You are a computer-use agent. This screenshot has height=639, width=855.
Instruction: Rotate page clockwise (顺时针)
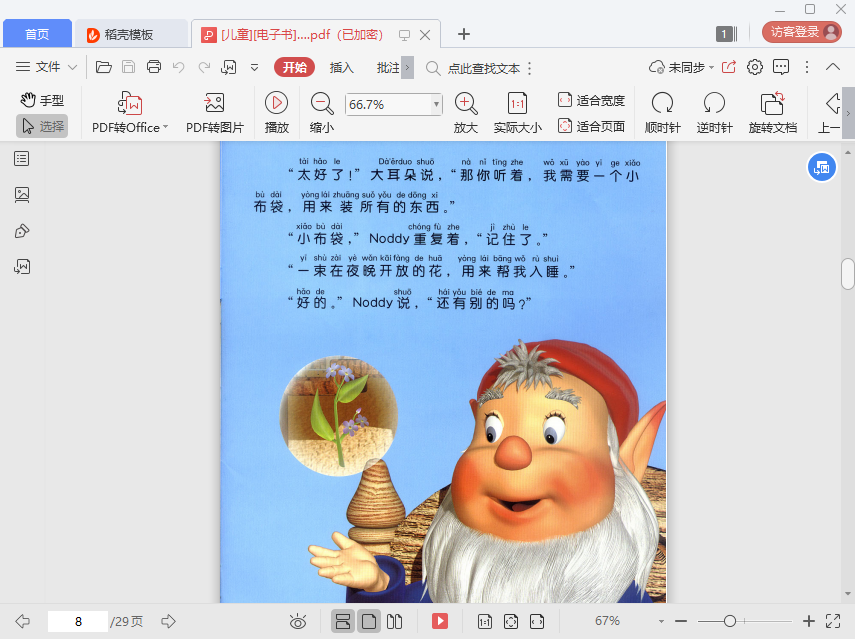click(663, 113)
